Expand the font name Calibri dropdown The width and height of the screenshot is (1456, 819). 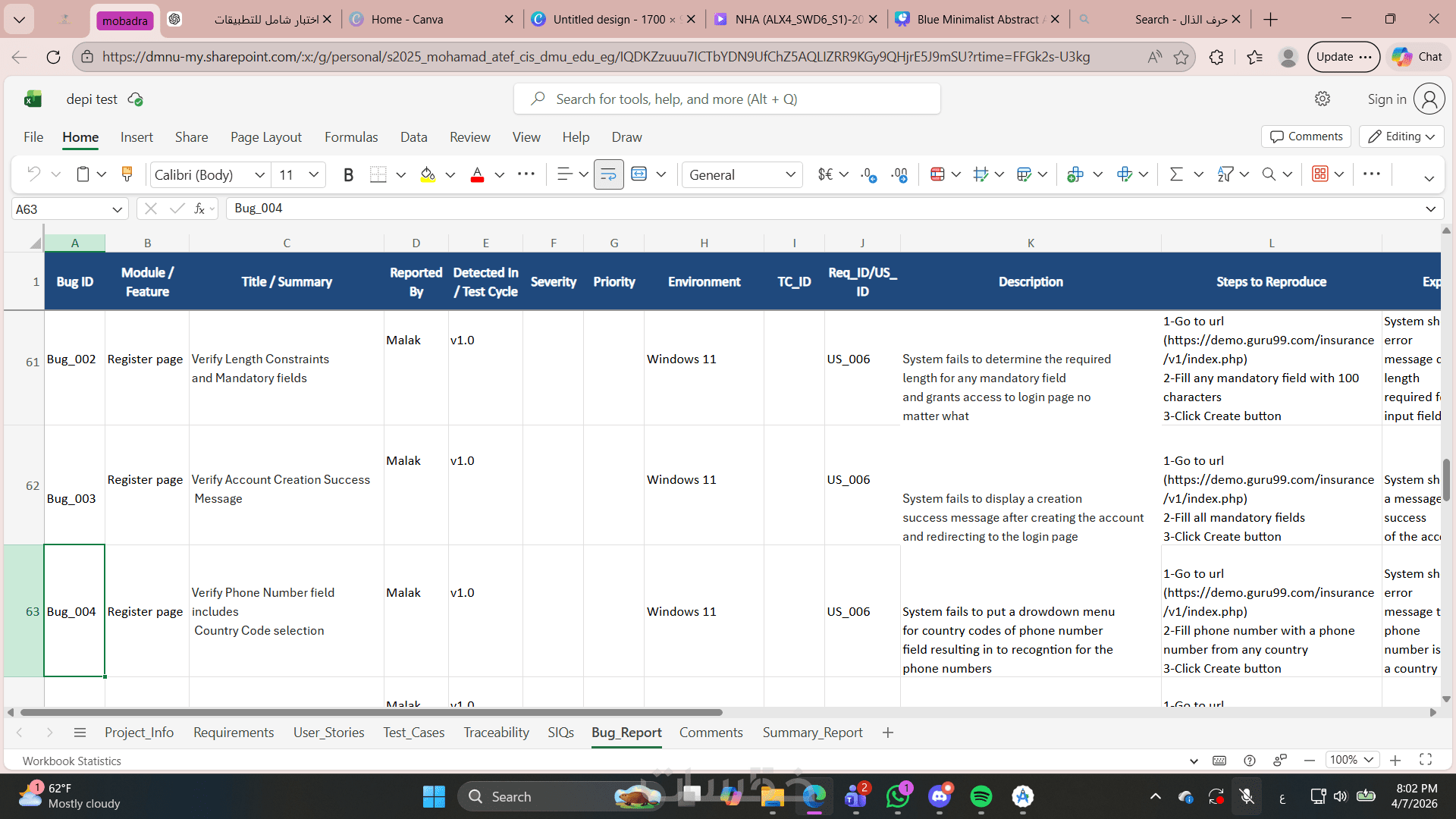pos(259,175)
